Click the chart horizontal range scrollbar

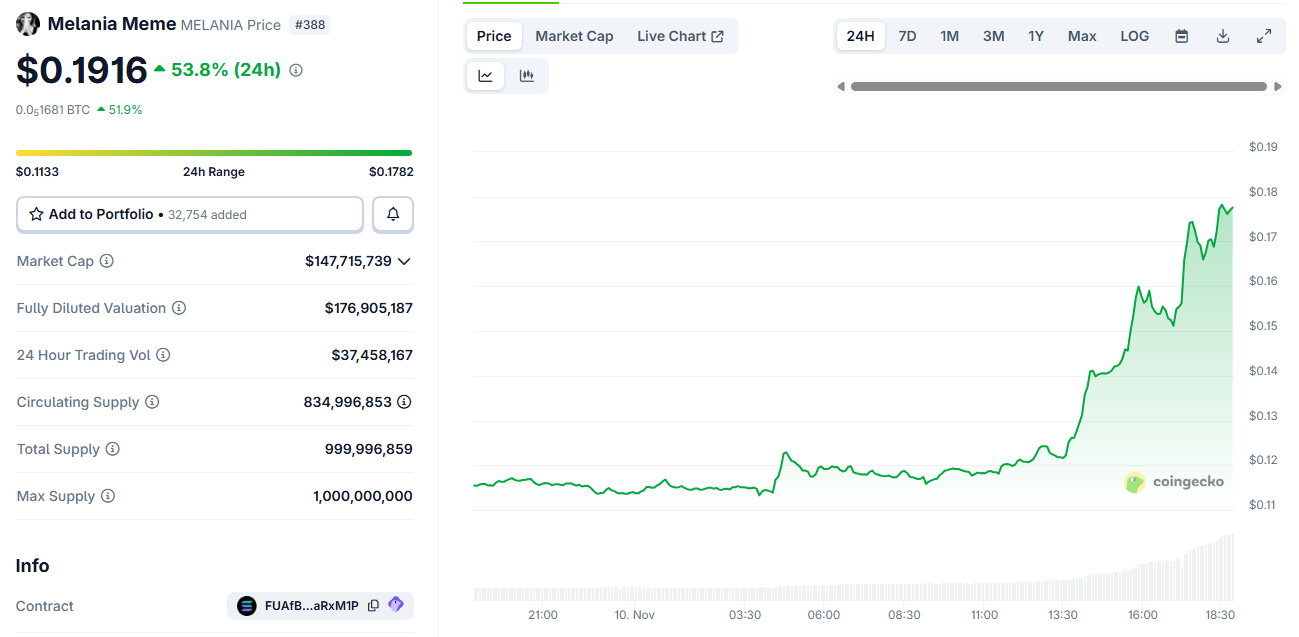coord(1058,87)
